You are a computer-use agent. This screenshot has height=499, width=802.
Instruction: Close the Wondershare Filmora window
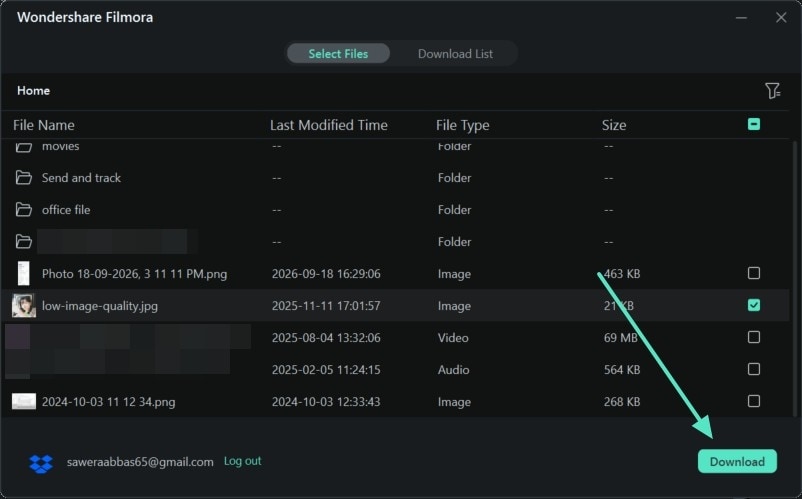(781, 17)
